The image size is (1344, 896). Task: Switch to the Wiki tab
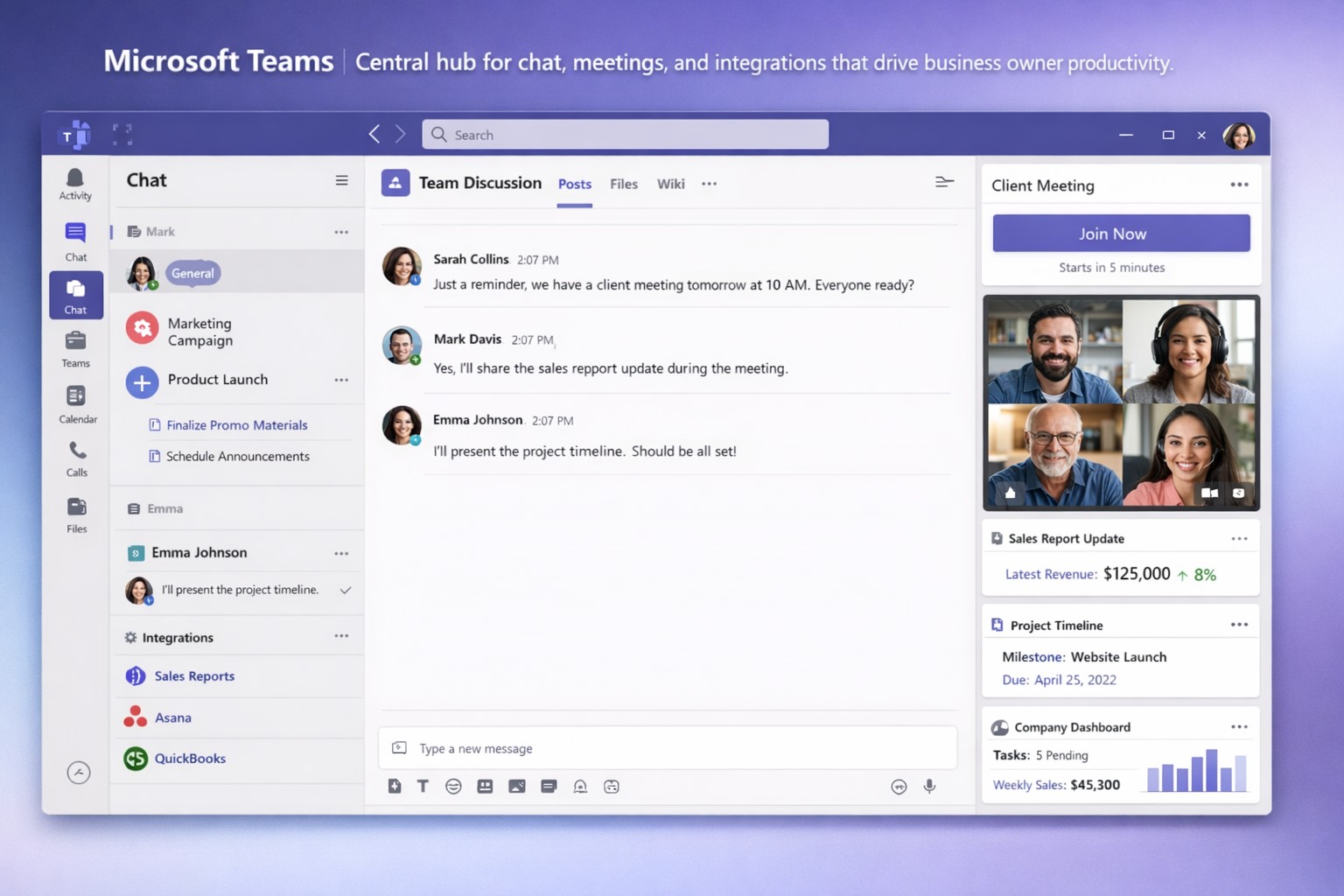click(670, 184)
